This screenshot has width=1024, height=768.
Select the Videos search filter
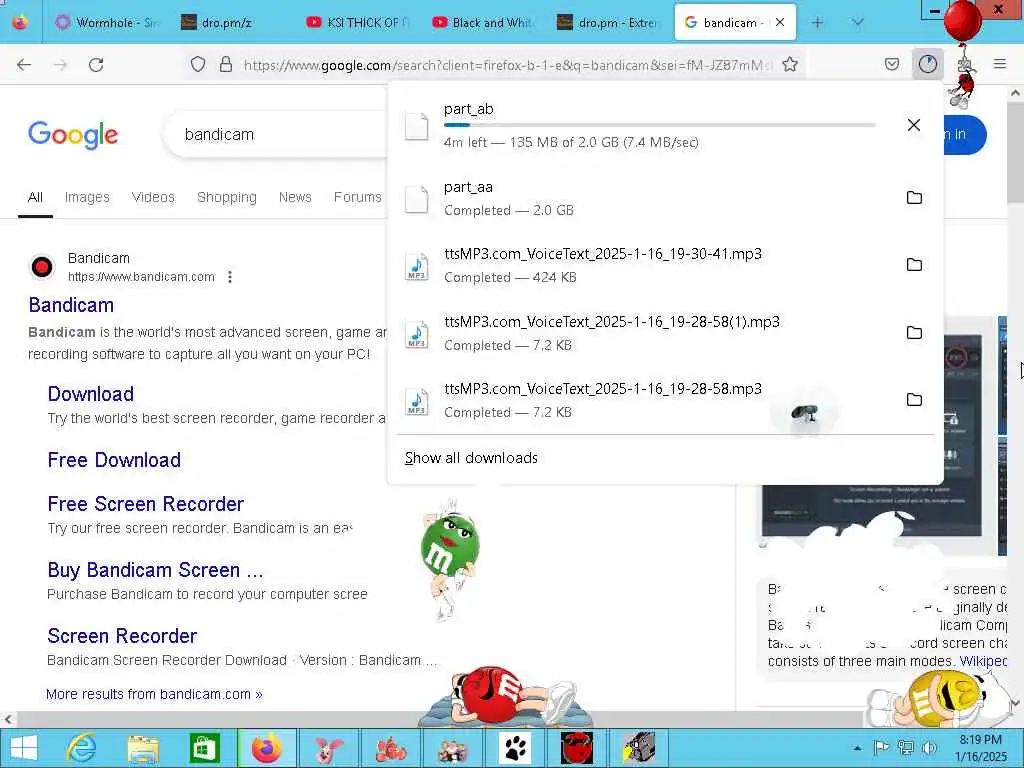[153, 197]
